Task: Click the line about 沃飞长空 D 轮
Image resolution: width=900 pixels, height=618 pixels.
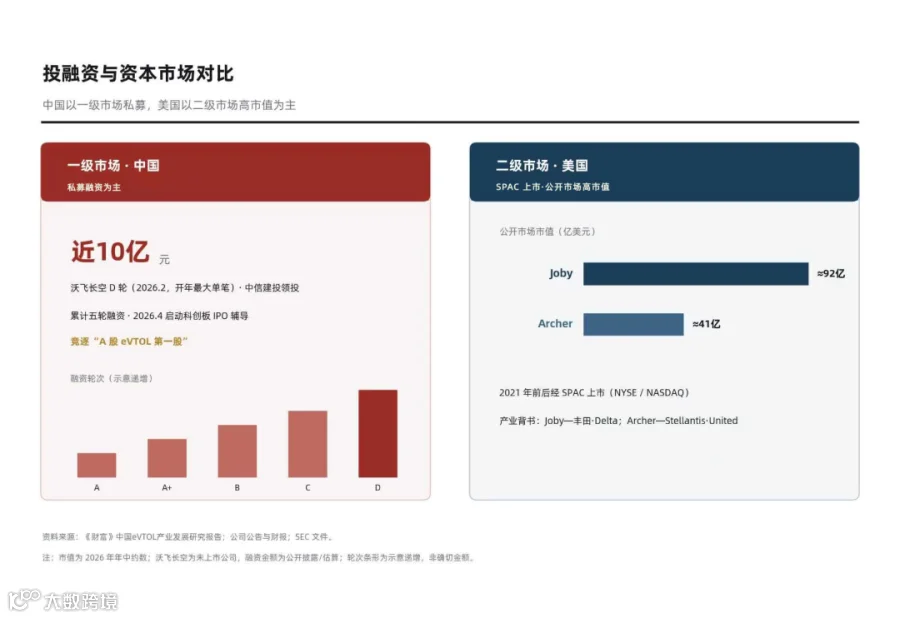Action: tap(185, 287)
